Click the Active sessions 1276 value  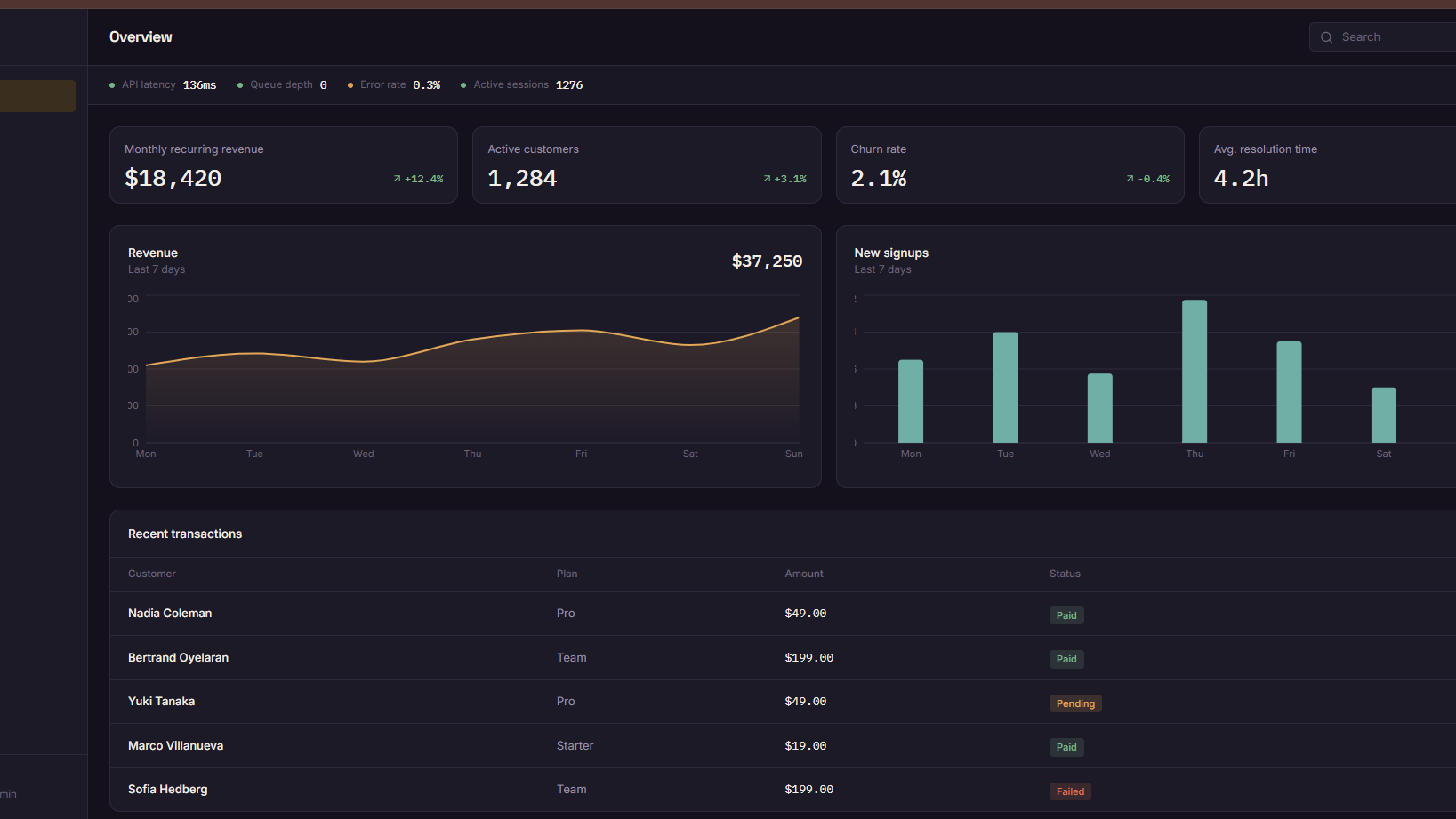[x=569, y=85]
